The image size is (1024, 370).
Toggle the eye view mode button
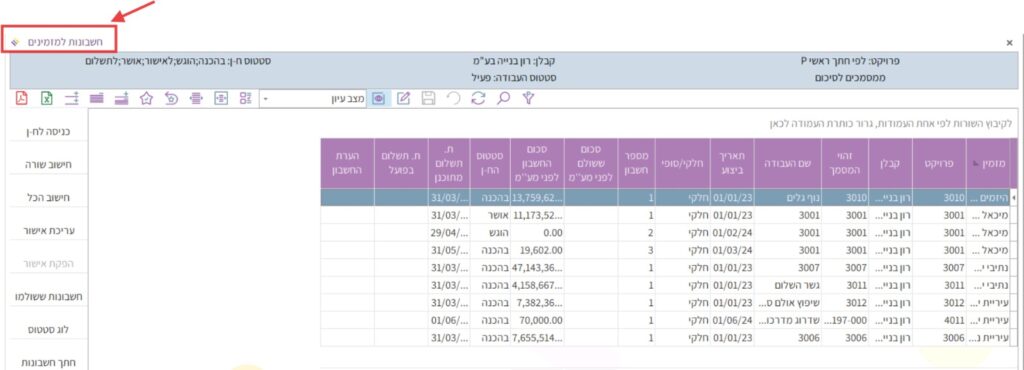coord(379,99)
